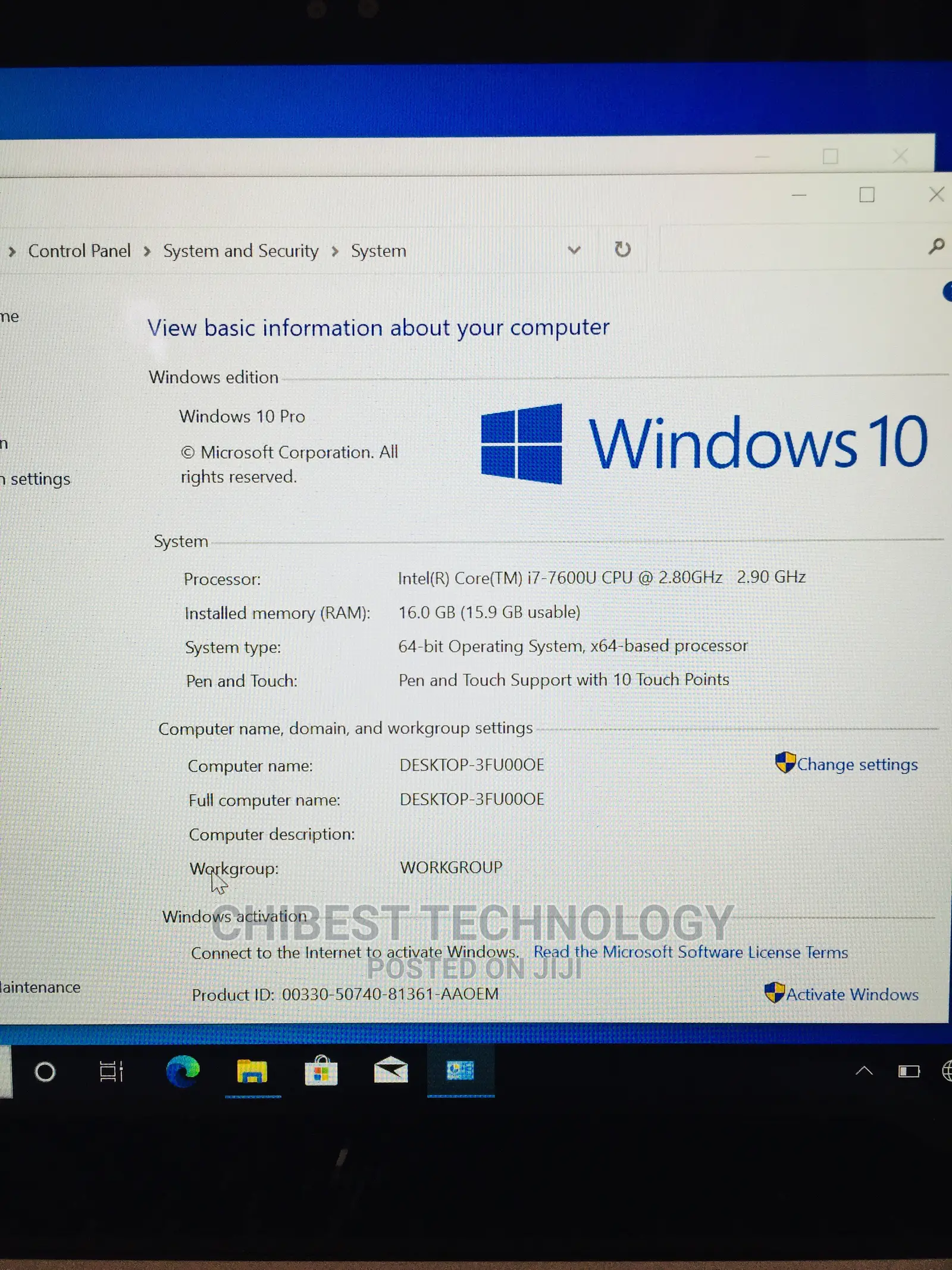Expand chevron after Control Panel breadcrumb
Image resolution: width=952 pixels, height=1270 pixels.
click(x=147, y=252)
